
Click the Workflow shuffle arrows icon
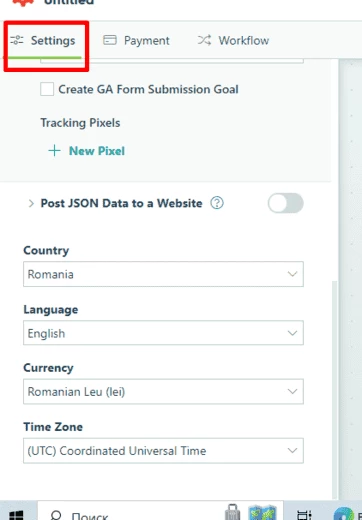coord(204,40)
